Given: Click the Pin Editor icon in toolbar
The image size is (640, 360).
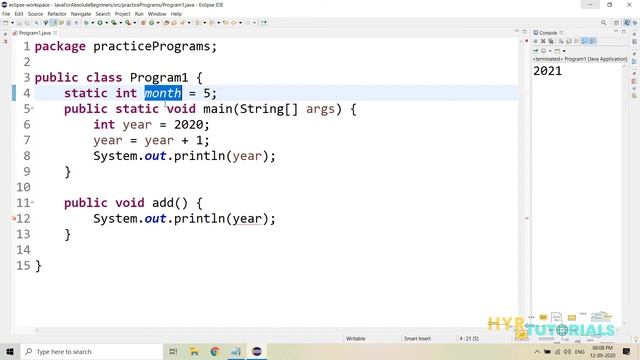Looking at the screenshot, I should pyautogui.click(x=263, y=23).
